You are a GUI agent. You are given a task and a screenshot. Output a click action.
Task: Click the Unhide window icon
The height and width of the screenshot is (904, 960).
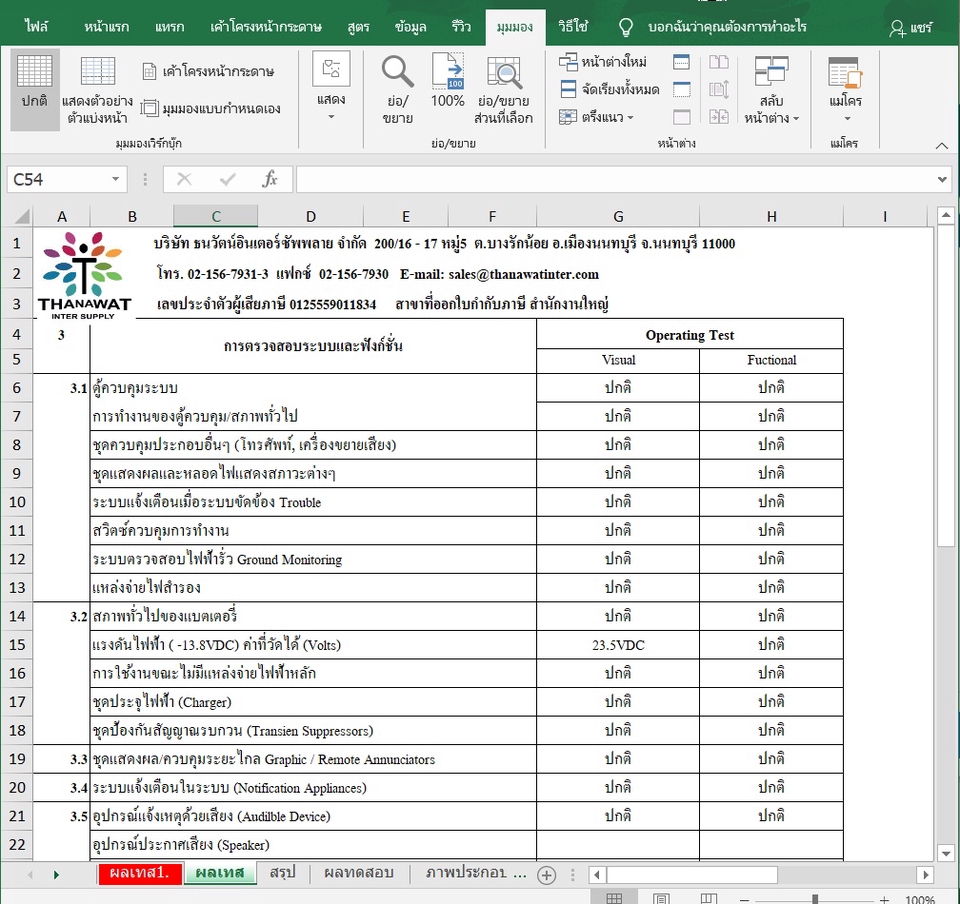(681, 116)
